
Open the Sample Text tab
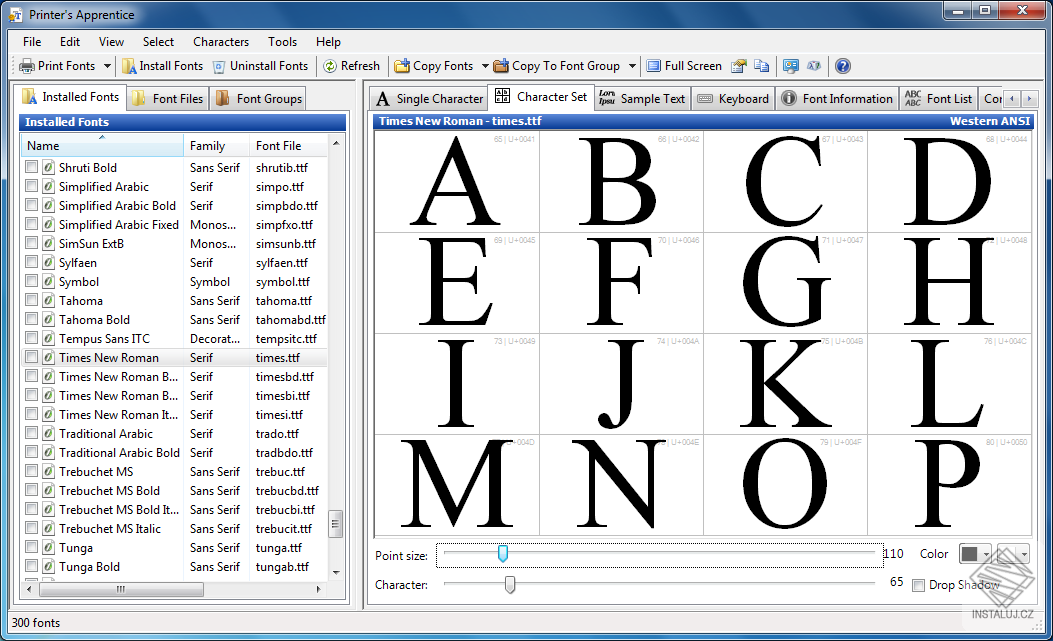point(642,99)
